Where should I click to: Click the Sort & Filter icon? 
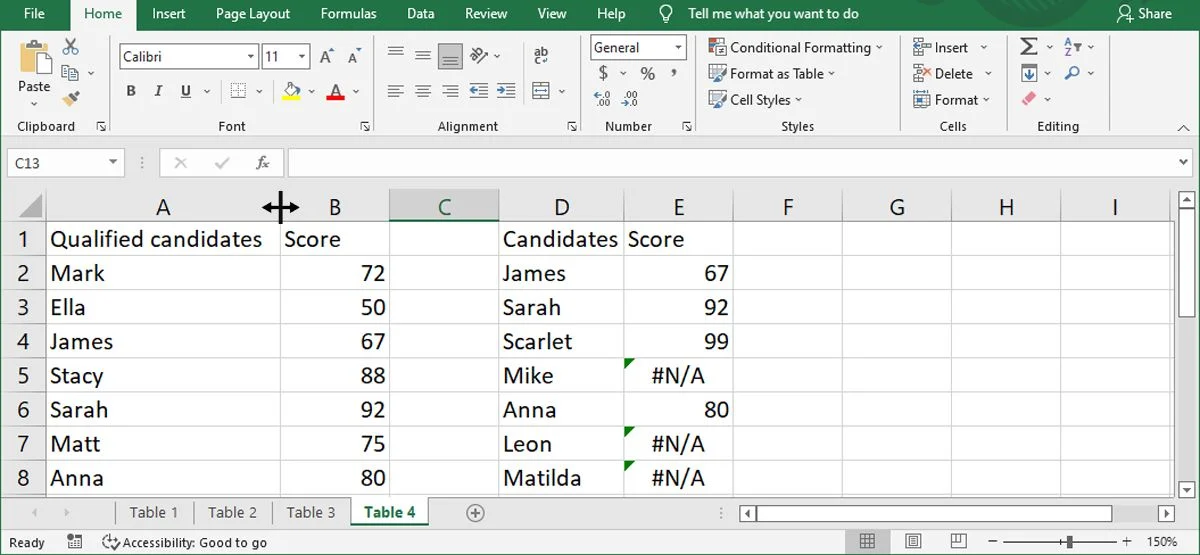pos(1073,47)
